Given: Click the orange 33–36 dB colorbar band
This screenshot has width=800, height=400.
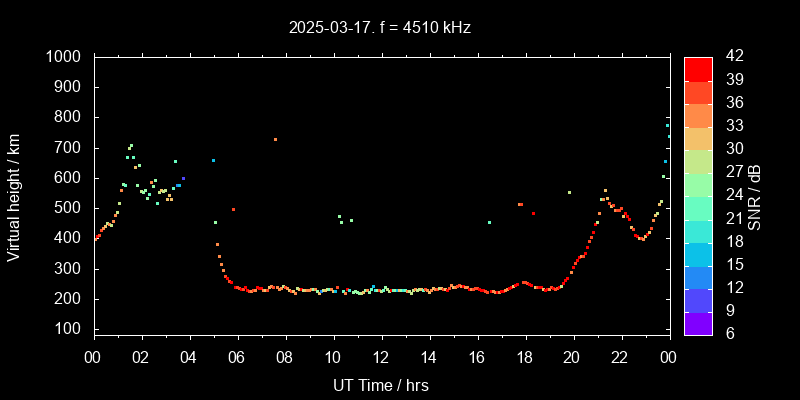Looking at the screenshot, I should tap(698, 115).
